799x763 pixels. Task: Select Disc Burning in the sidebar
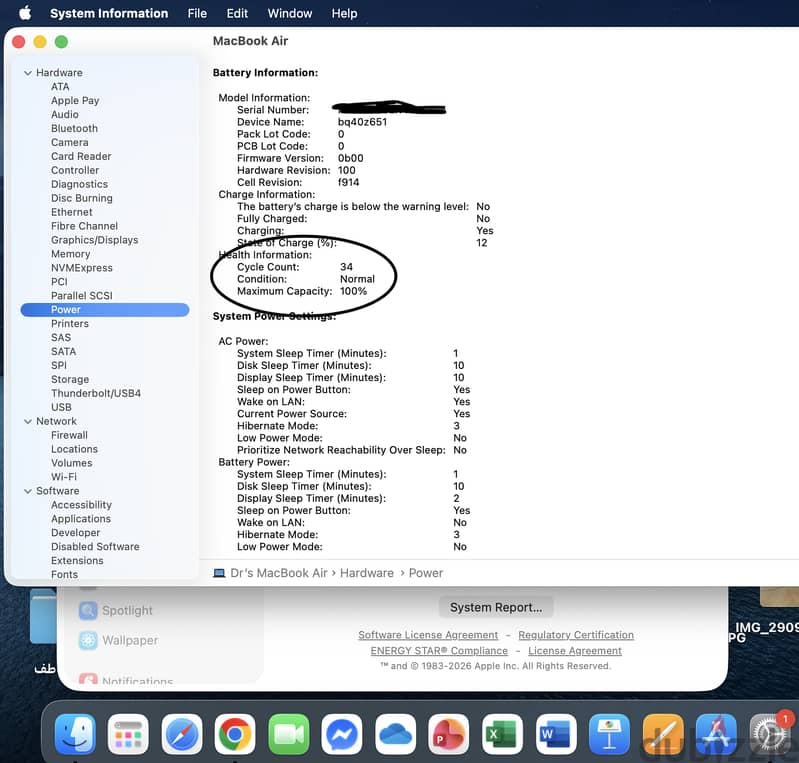[x=82, y=198]
